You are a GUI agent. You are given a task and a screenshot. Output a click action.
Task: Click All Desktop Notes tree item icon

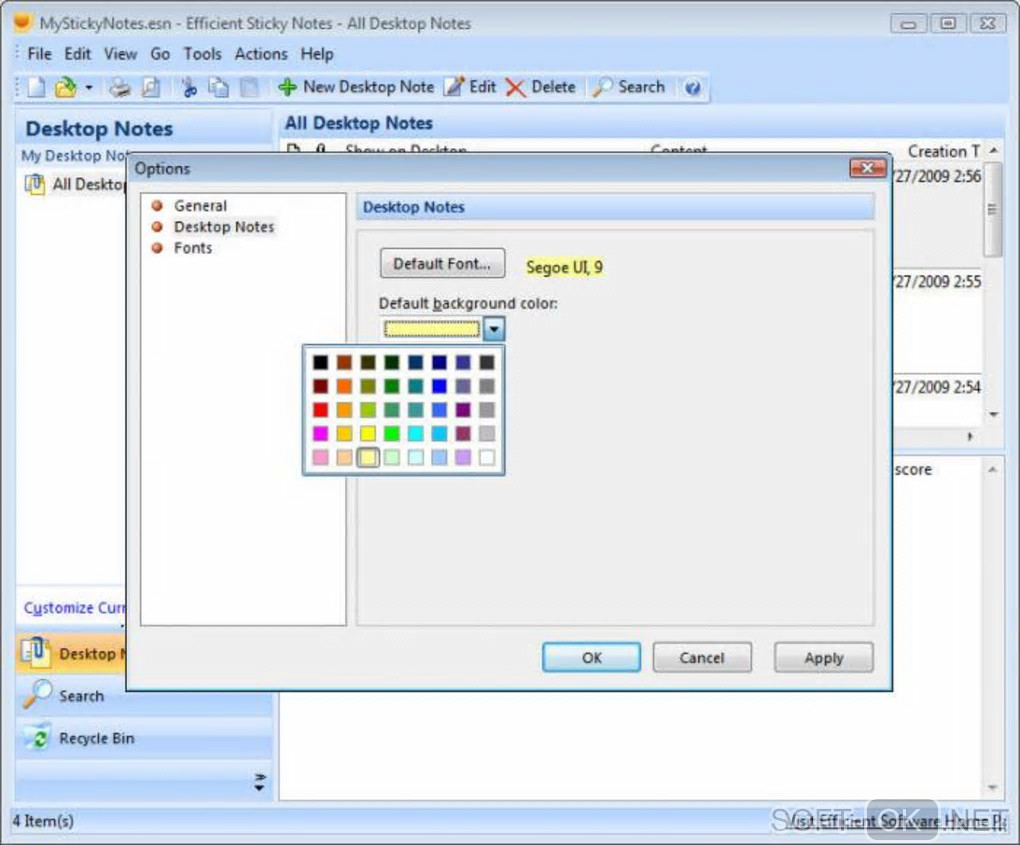pyautogui.click(x=34, y=184)
